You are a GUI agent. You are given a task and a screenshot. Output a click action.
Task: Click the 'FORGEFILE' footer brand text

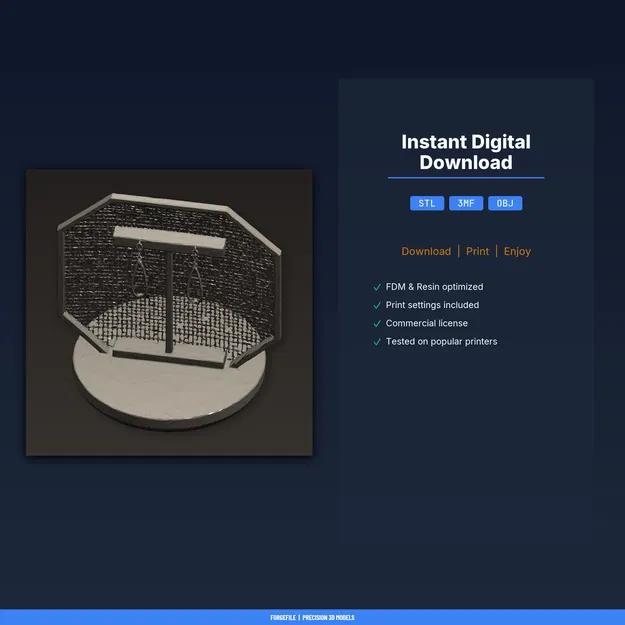click(x=283, y=617)
